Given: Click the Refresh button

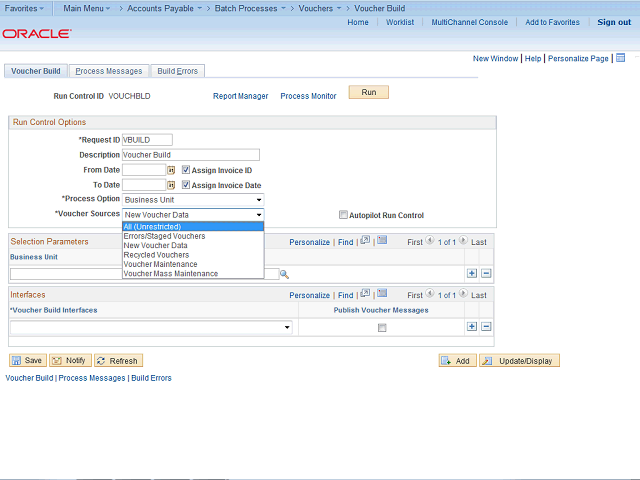Looking at the screenshot, I should [x=118, y=360].
